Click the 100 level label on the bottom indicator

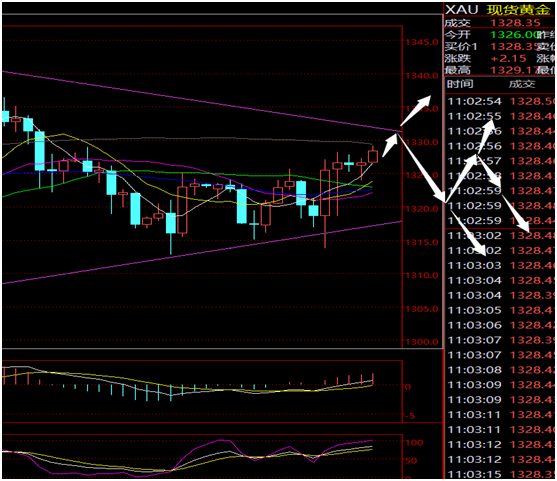(414, 443)
